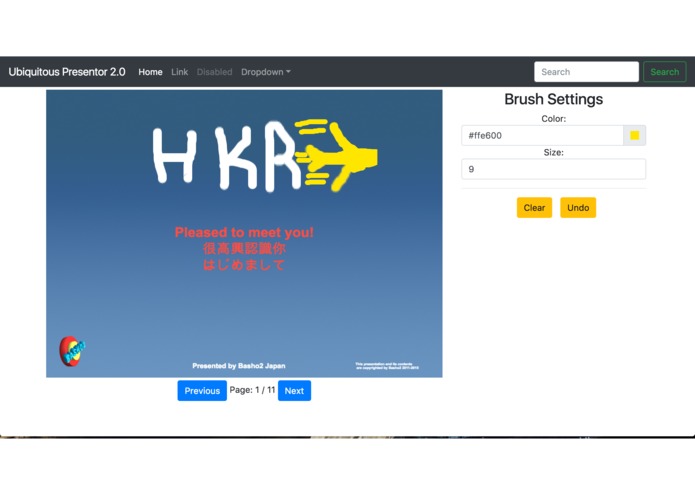The image size is (695, 494).
Task: Click the Ubiquitous Presentor 2.0 brand link
Action: pos(67,72)
